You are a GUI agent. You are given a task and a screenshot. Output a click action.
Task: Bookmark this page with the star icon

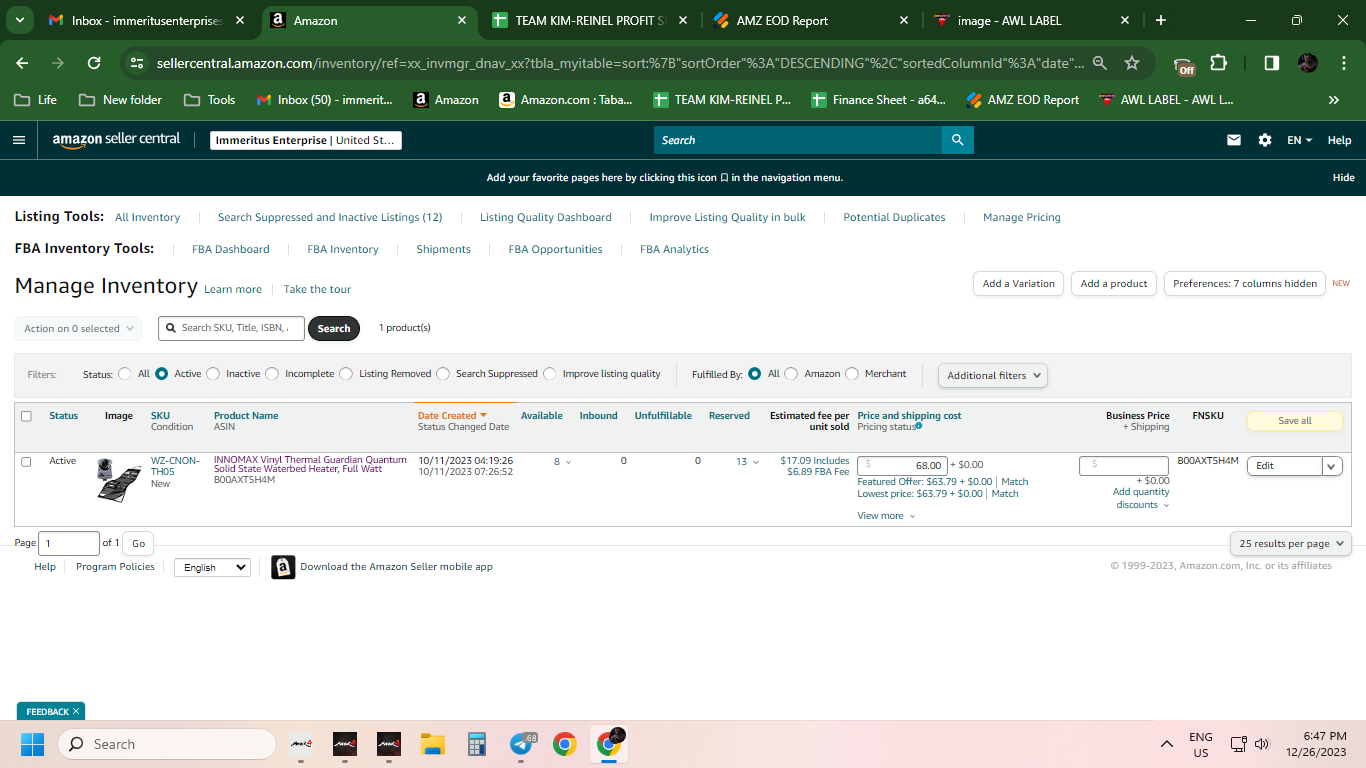[x=1132, y=63]
